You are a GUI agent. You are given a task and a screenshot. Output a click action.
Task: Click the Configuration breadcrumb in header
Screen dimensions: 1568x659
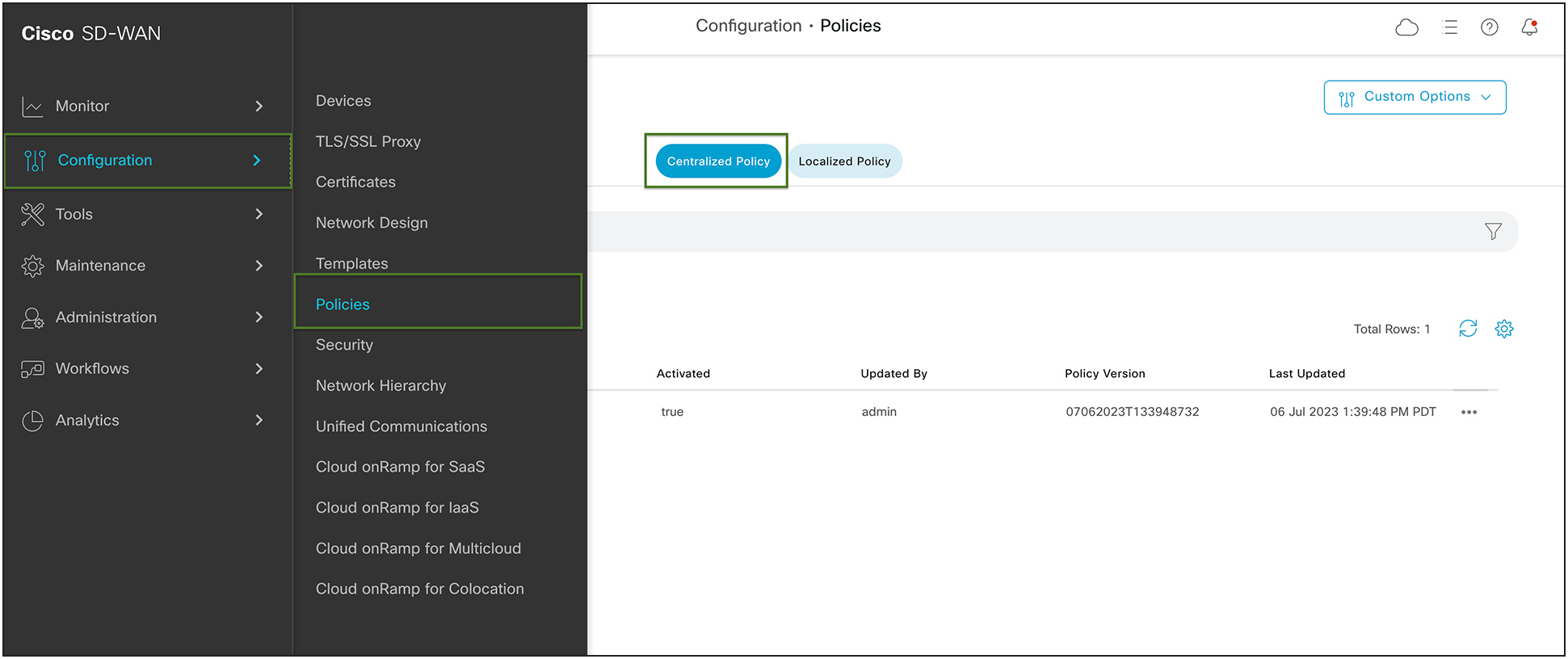[749, 26]
